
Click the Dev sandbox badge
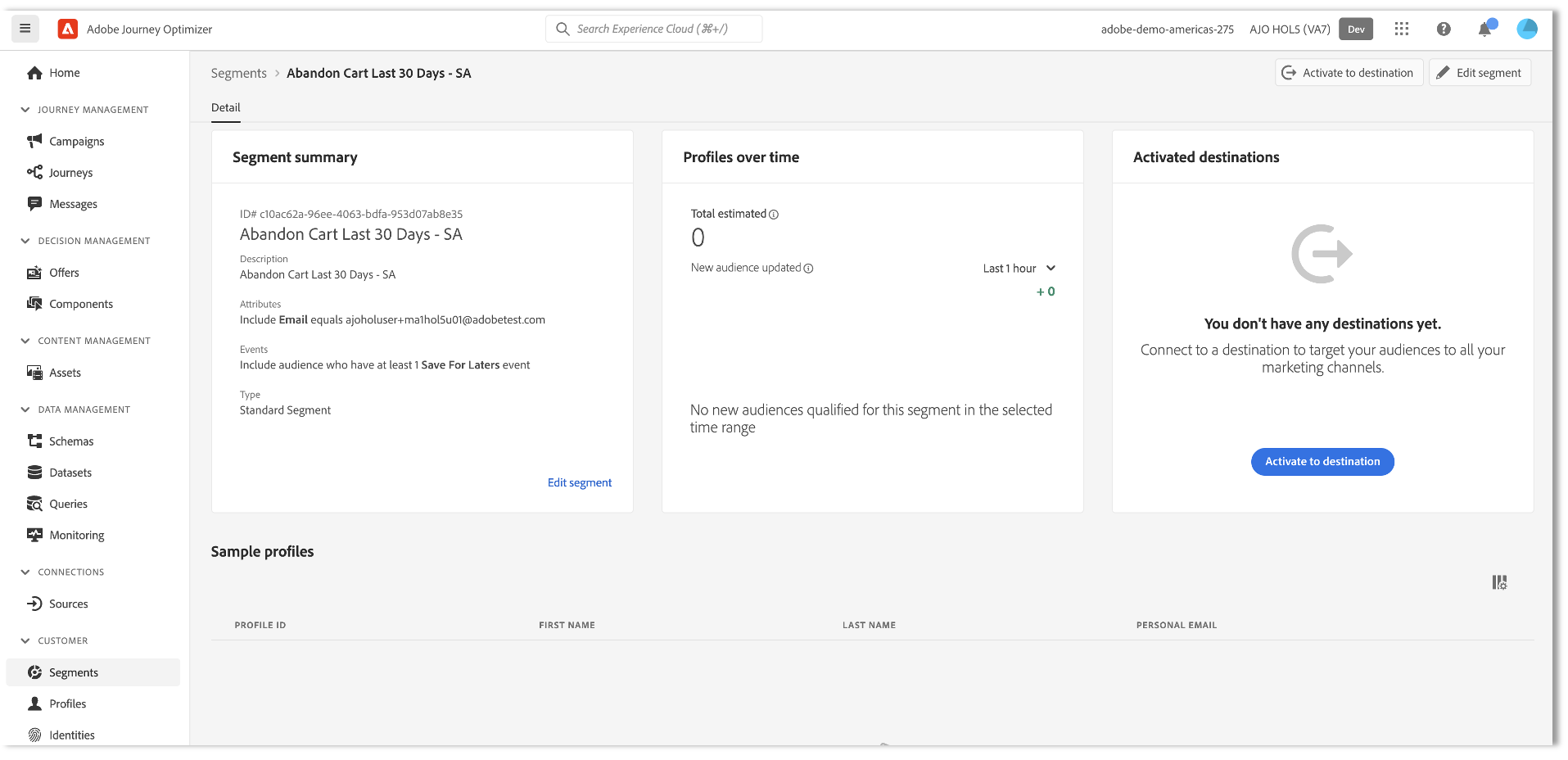(x=1356, y=29)
